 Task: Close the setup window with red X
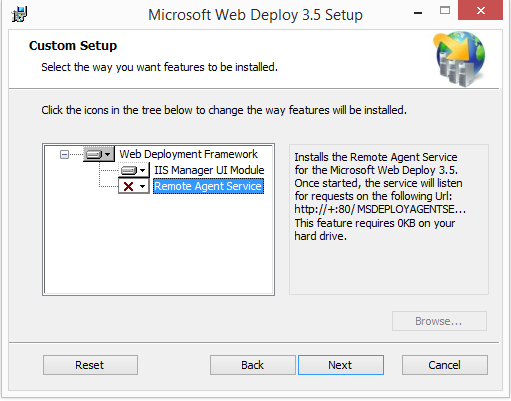click(480, 10)
